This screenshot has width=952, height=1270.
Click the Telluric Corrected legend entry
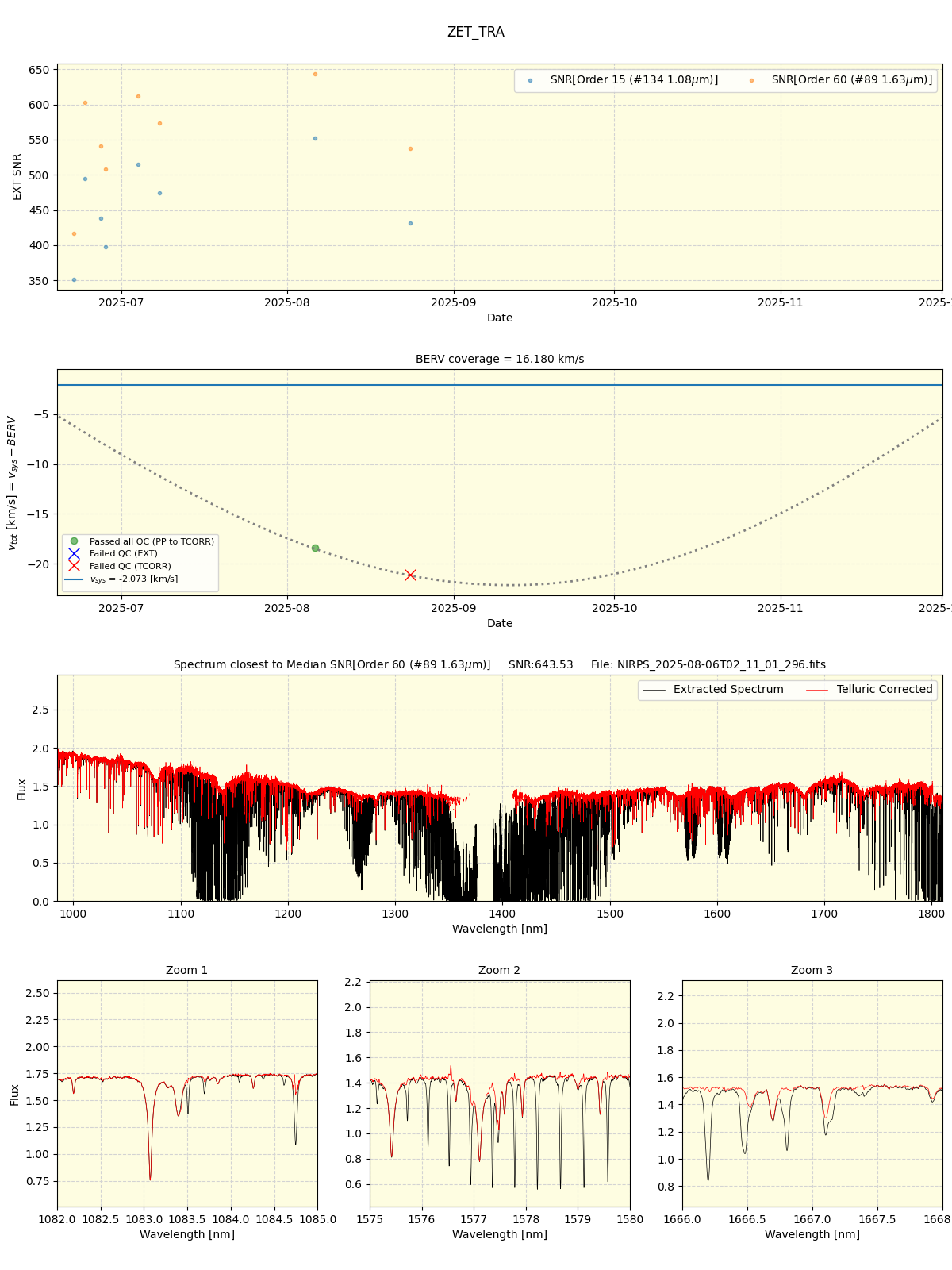tap(869, 690)
